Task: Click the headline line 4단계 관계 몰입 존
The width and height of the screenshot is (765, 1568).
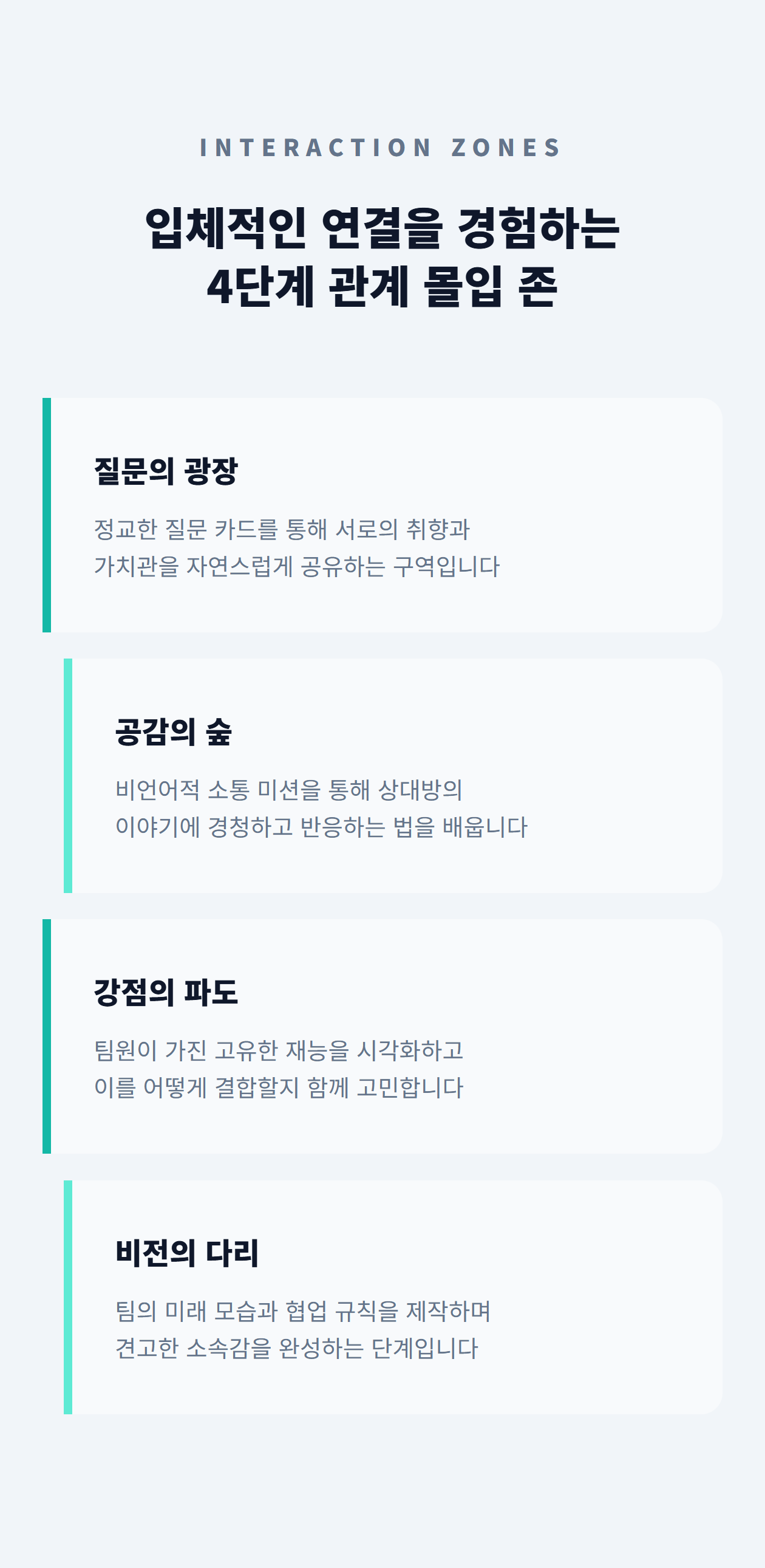Action: tap(382, 286)
